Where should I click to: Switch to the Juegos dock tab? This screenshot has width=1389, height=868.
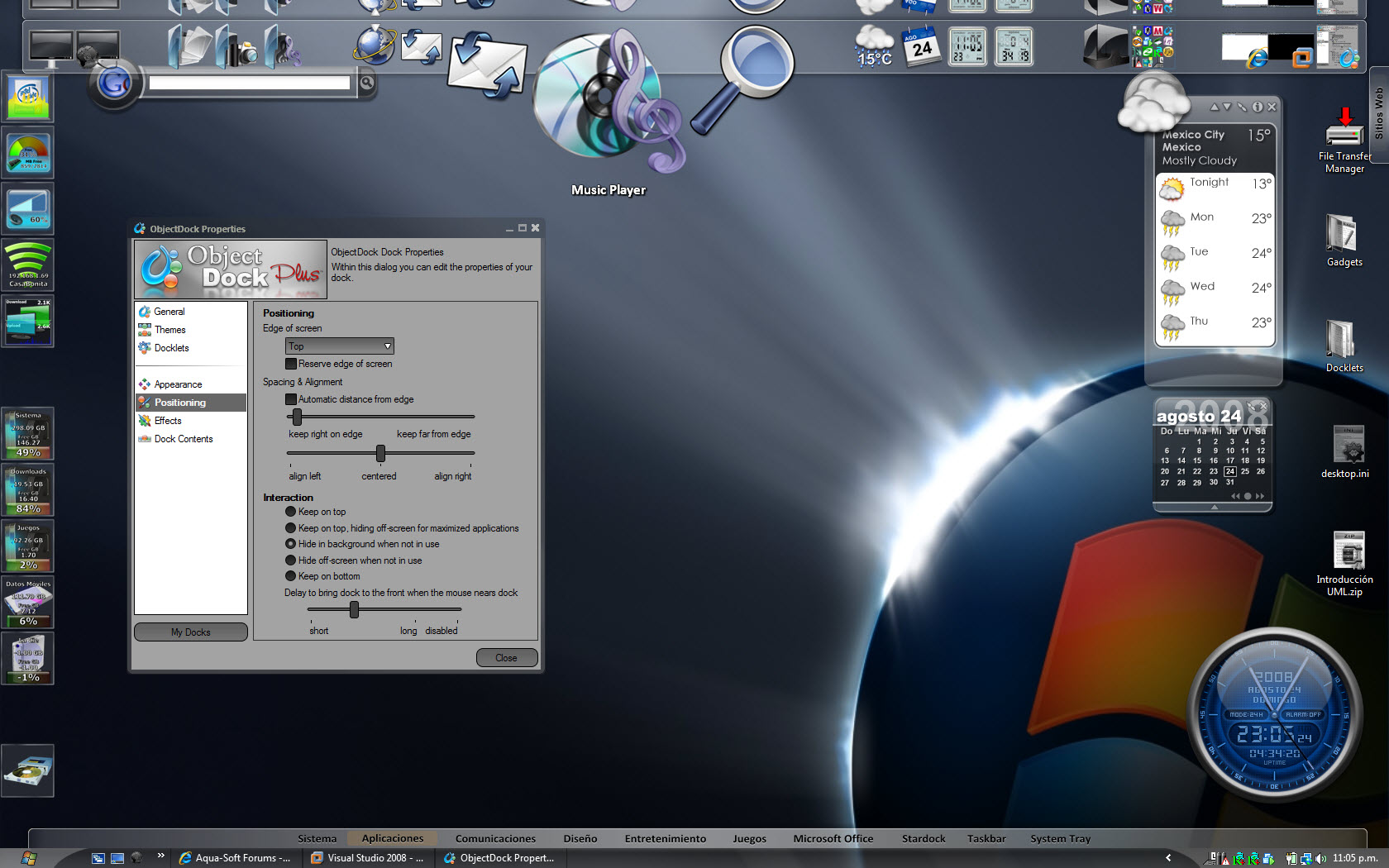point(749,838)
